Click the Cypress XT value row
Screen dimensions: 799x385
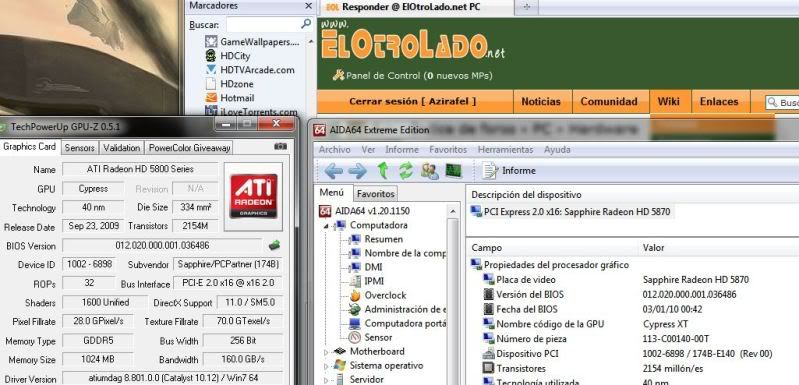(x=666, y=324)
